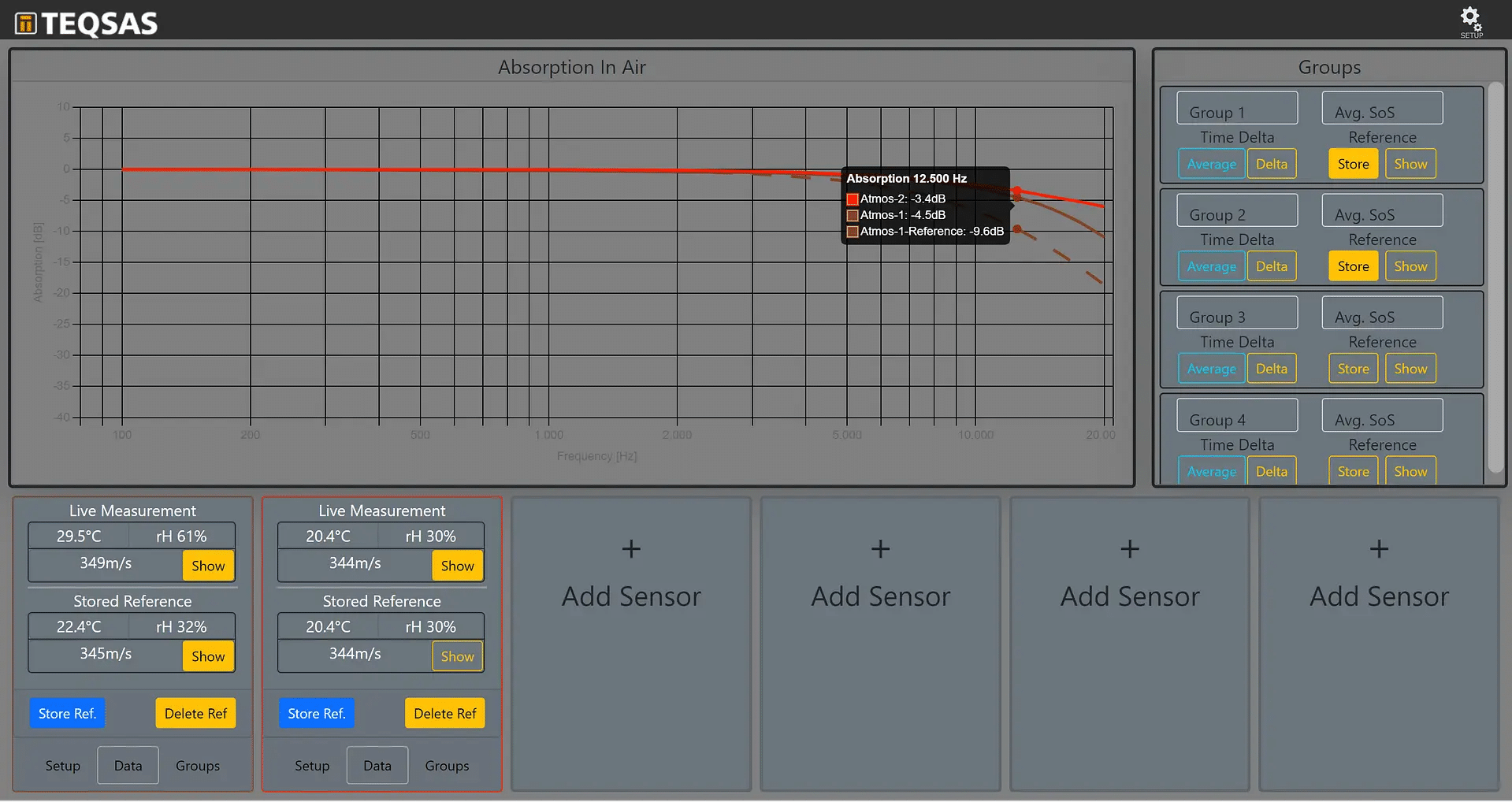Toggle Group 1 Average button
1512x802 pixels.
[x=1211, y=164]
